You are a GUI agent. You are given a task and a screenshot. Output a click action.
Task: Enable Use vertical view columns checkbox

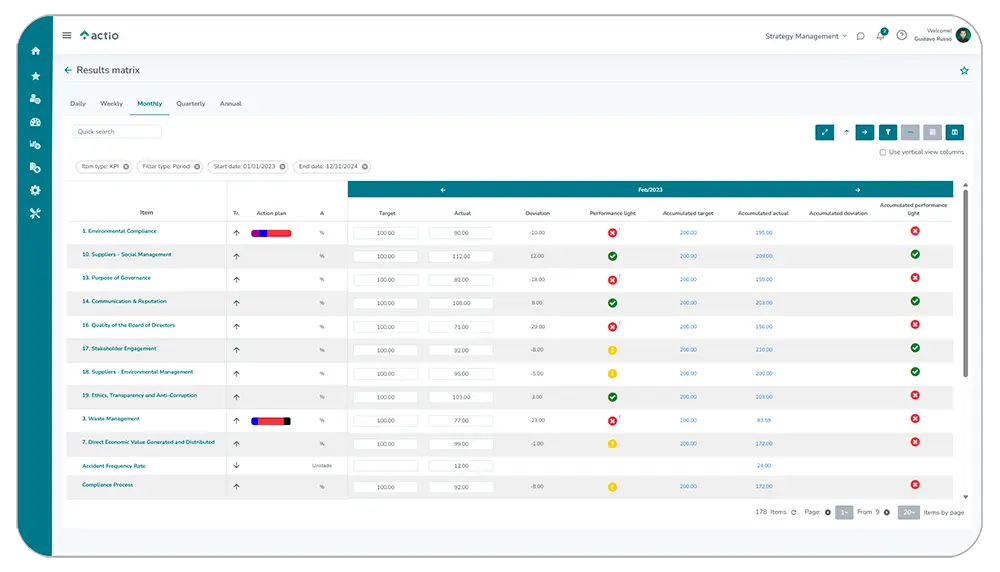click(x=882, y=152)
